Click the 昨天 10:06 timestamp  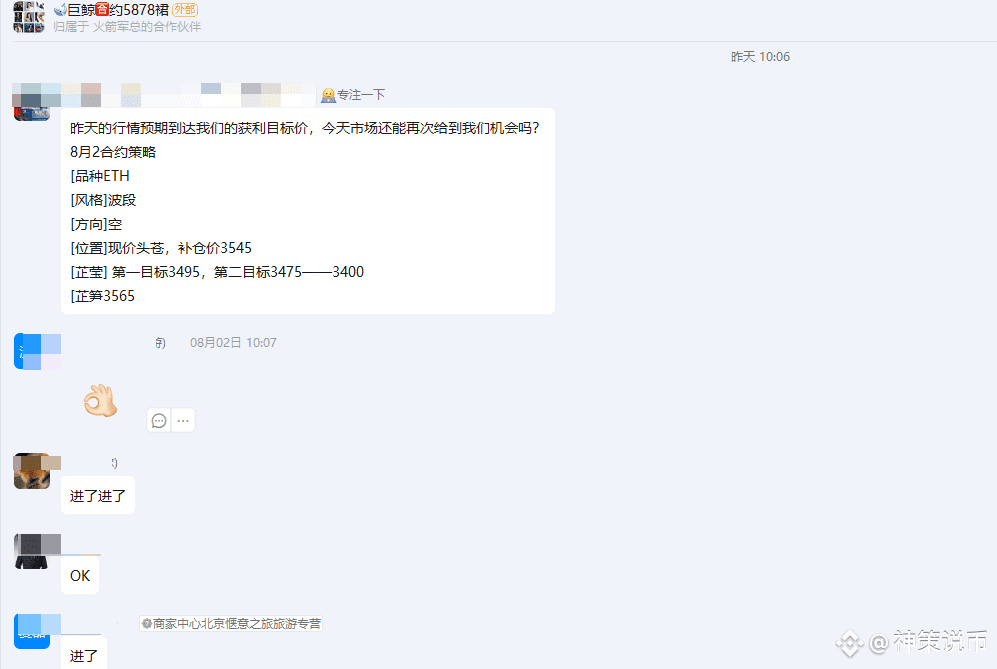[760, 57]
